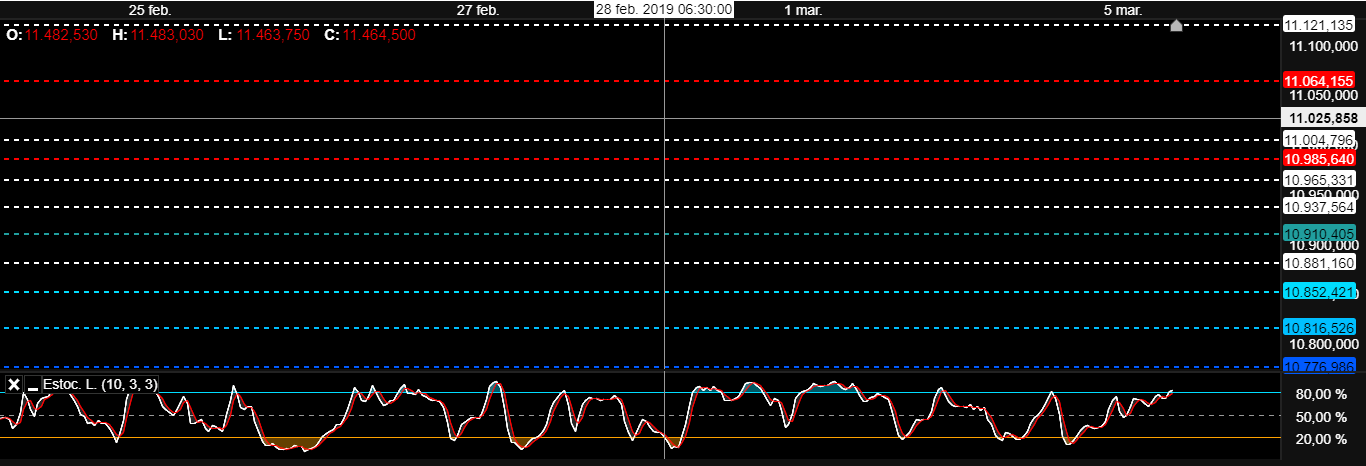The width and height of the screenshot is (1366, 466).
Task: Select the white 11.004,796 level label
Action: pos(1319,140)
